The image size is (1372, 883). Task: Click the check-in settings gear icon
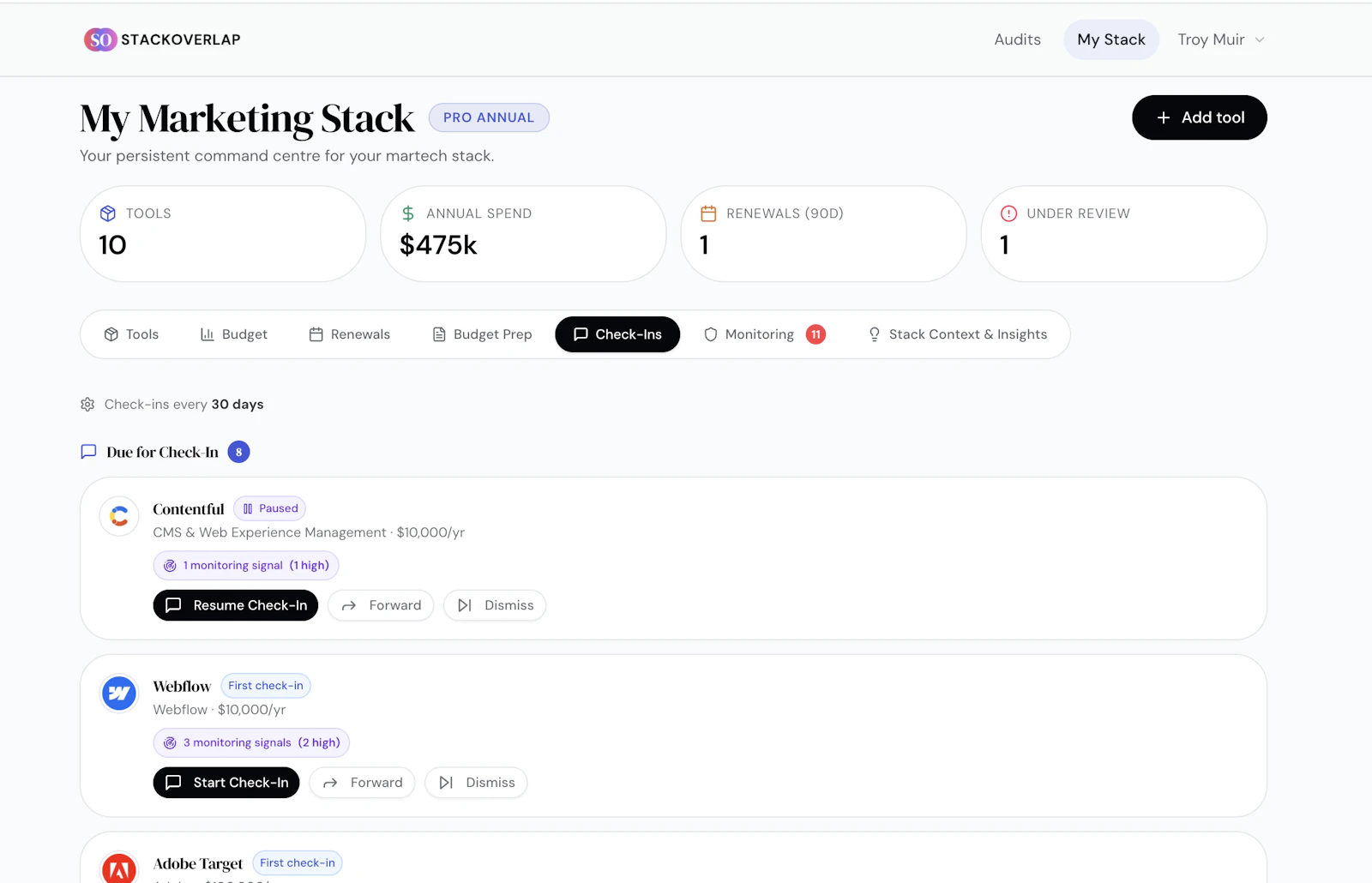click(87, 405)
